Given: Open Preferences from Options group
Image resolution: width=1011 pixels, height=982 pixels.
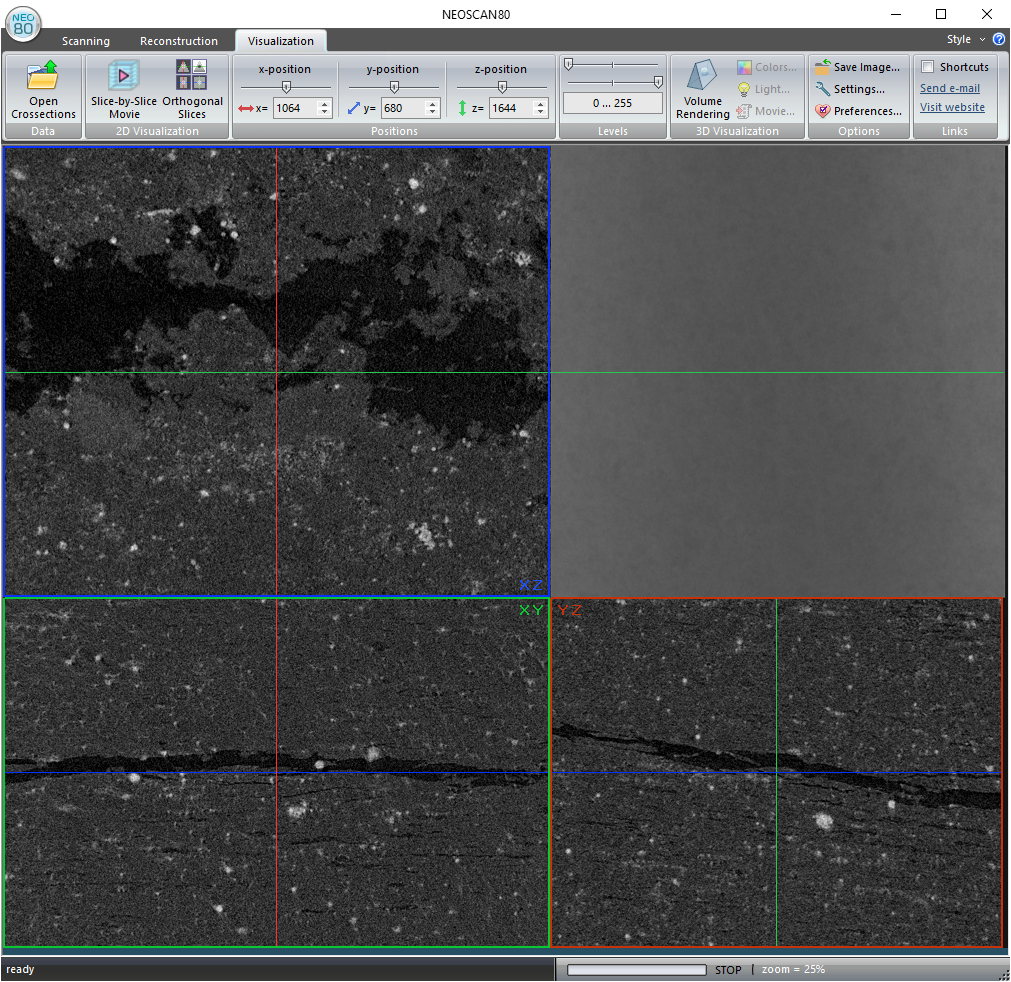Looking at the screenshot, I should click(858, 111).
